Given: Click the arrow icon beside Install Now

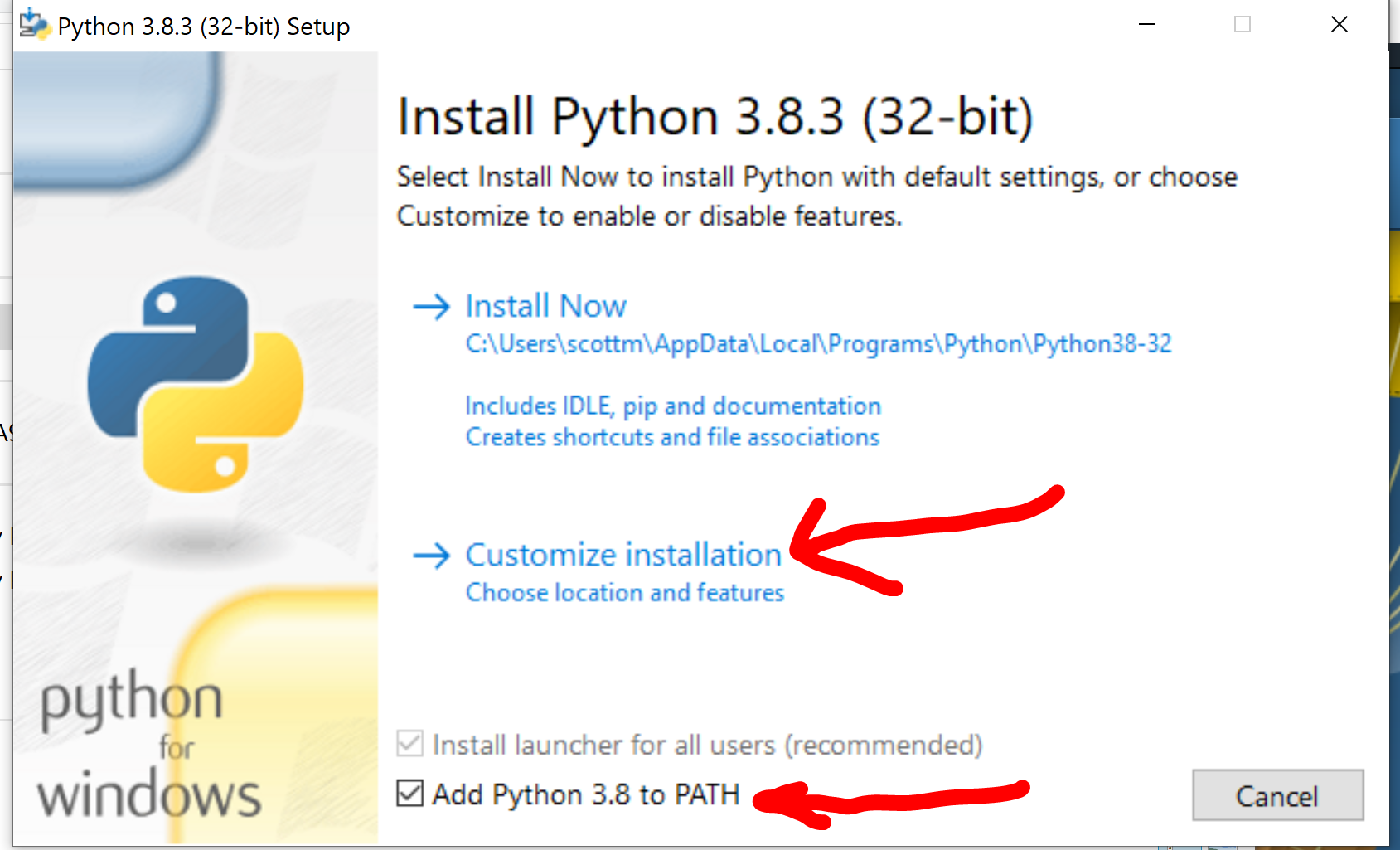Looking at the screenshot, I should [431, 307].
